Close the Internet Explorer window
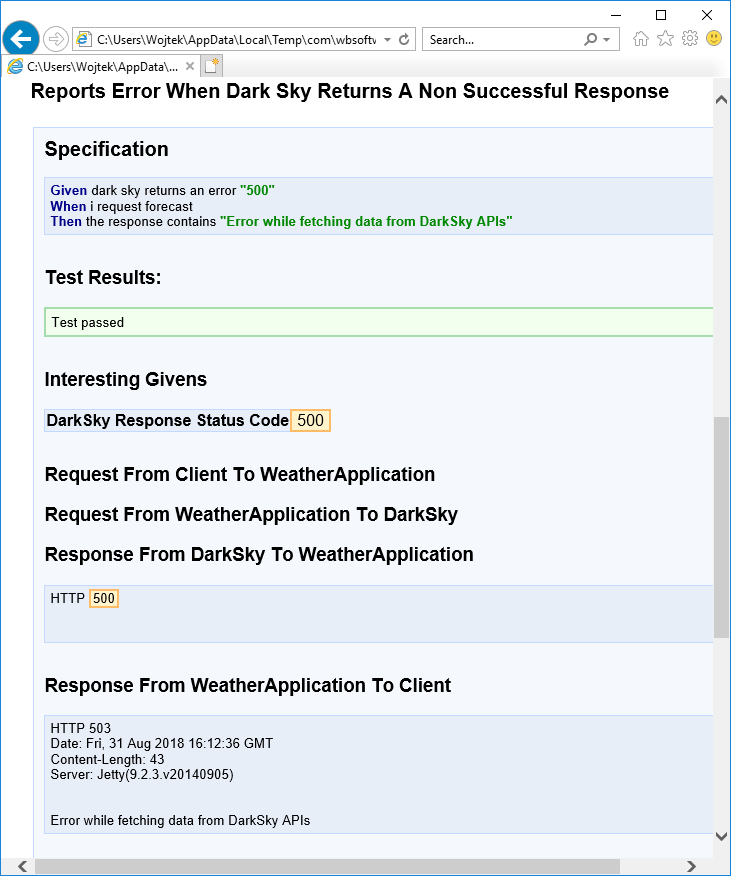The image size is (731, 876). click(x=706, y=15)
